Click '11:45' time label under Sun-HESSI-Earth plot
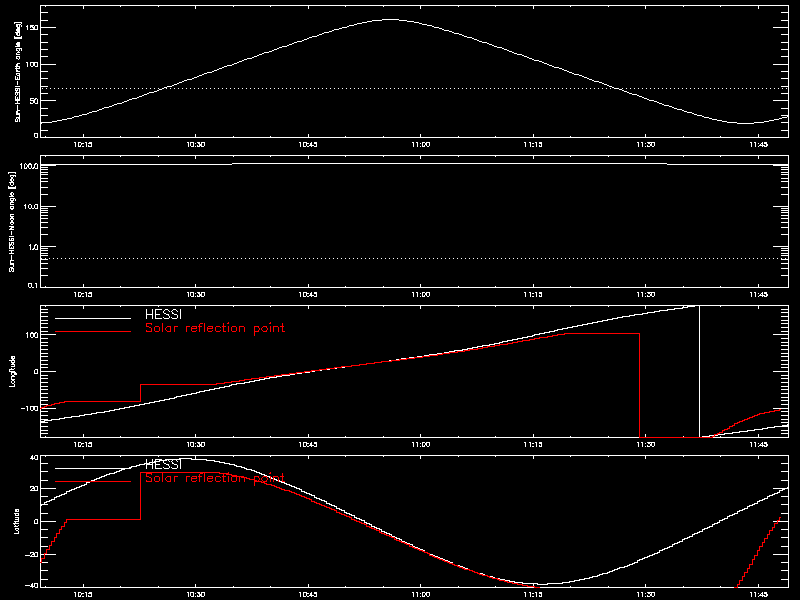The height and width of the screenshot is (600, 800). (x=759, y=145)
